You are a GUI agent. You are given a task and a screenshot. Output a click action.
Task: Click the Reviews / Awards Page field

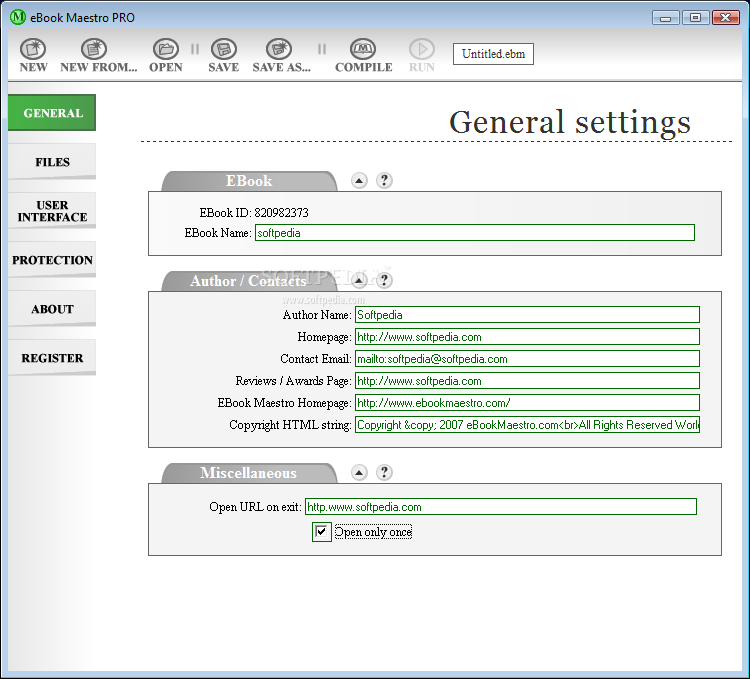point(527,381)
